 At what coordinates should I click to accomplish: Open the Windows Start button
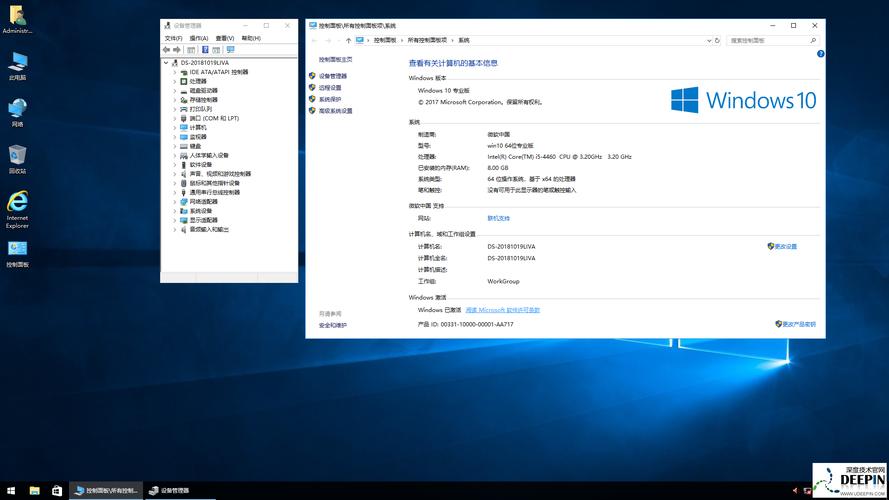(11, 491)
